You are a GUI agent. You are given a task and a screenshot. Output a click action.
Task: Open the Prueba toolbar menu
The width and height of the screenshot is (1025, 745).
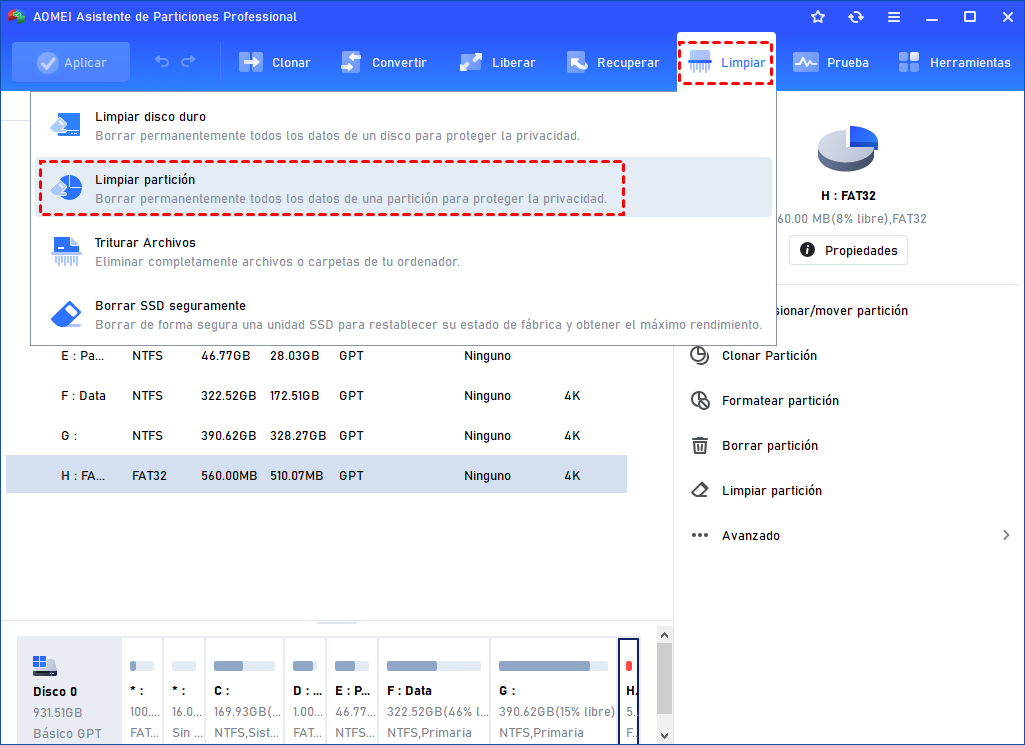(x=831, y=62)
